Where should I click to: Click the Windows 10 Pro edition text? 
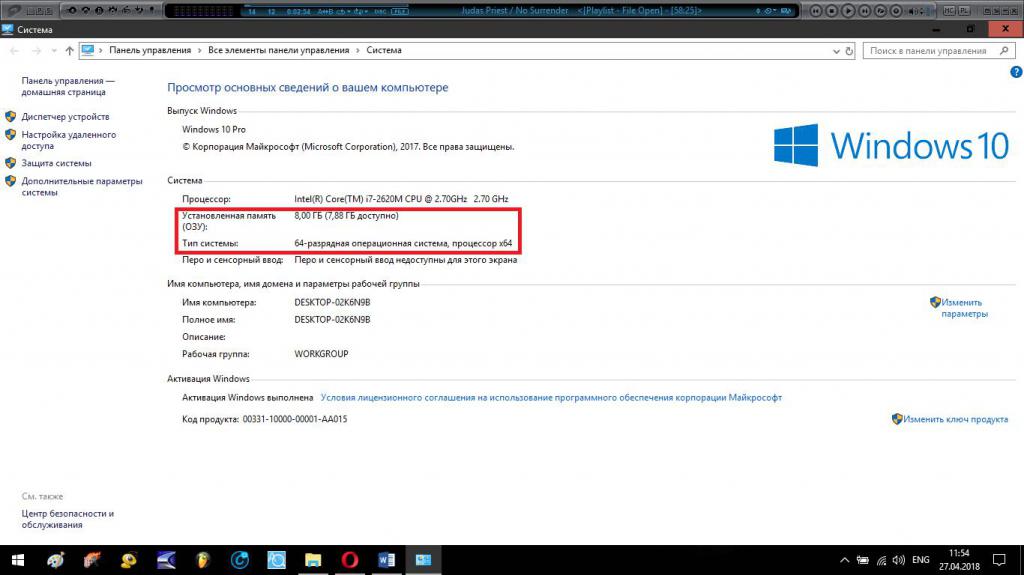214,129
